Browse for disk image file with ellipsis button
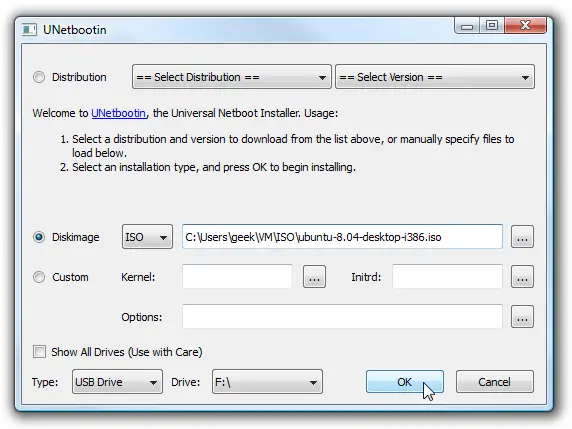Image resolution: width=572 pixels, height=429 pixels. coord(522,237)
